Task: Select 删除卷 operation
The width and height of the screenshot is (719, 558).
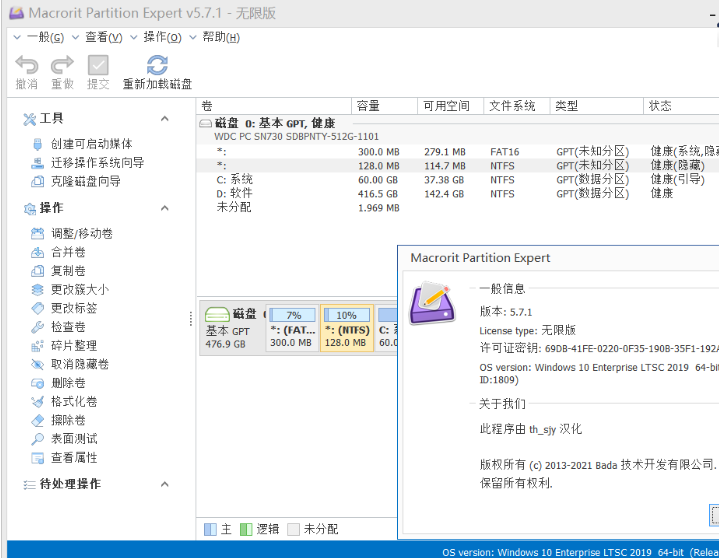Action: pyautogui.click(x=68, y=383)
